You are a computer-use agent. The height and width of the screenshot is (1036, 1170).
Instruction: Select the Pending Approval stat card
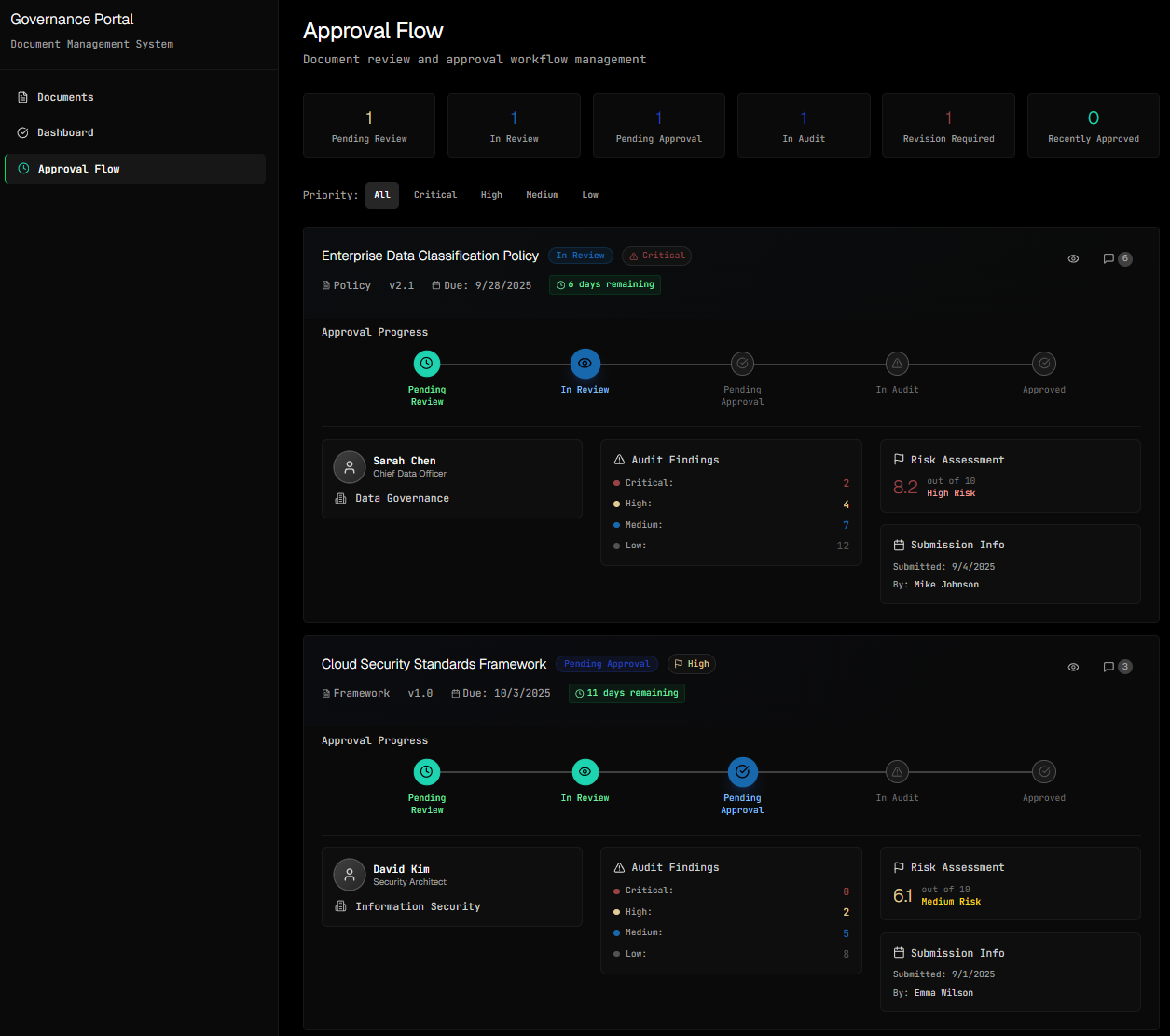659,125
